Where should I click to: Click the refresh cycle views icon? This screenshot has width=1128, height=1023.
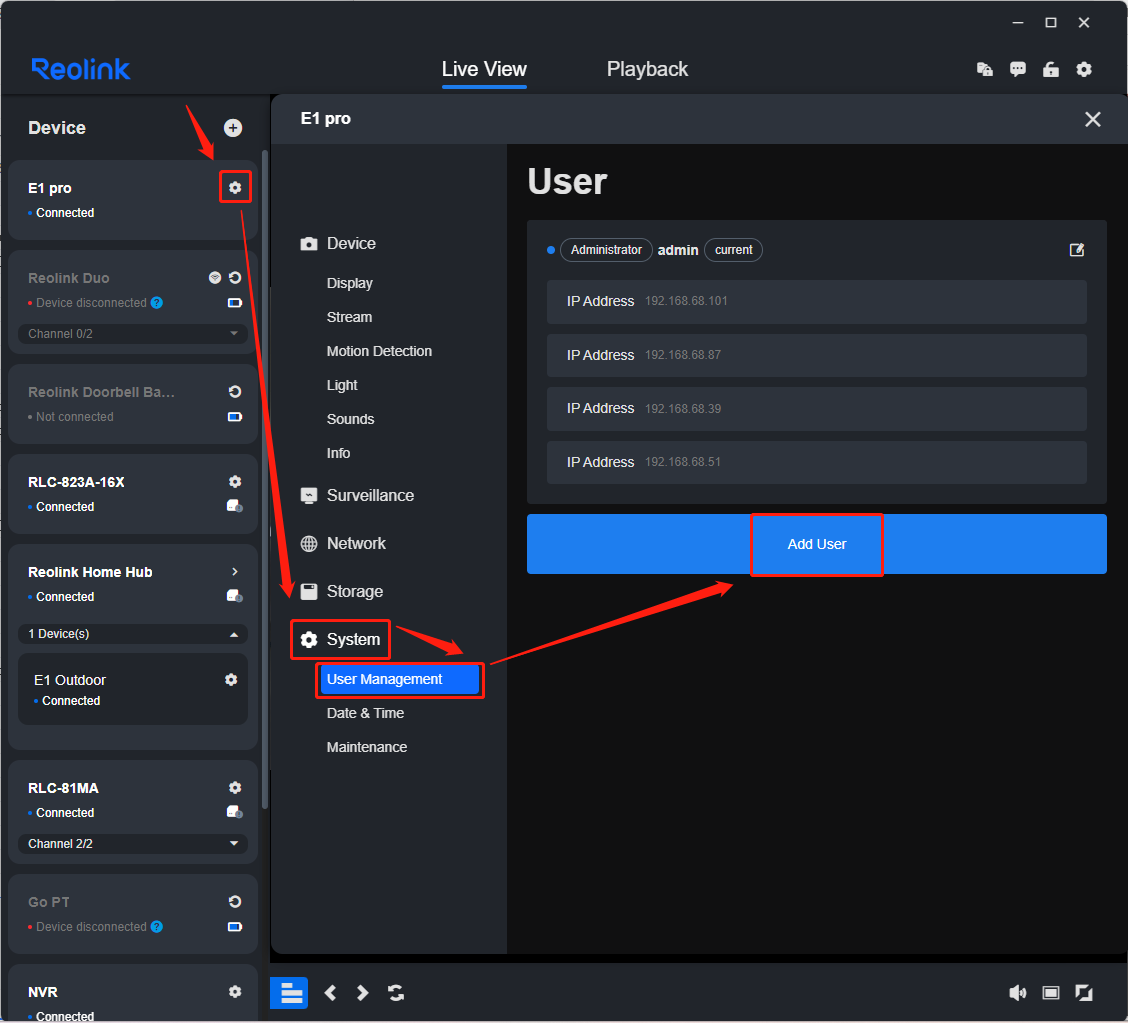[396, 994]
